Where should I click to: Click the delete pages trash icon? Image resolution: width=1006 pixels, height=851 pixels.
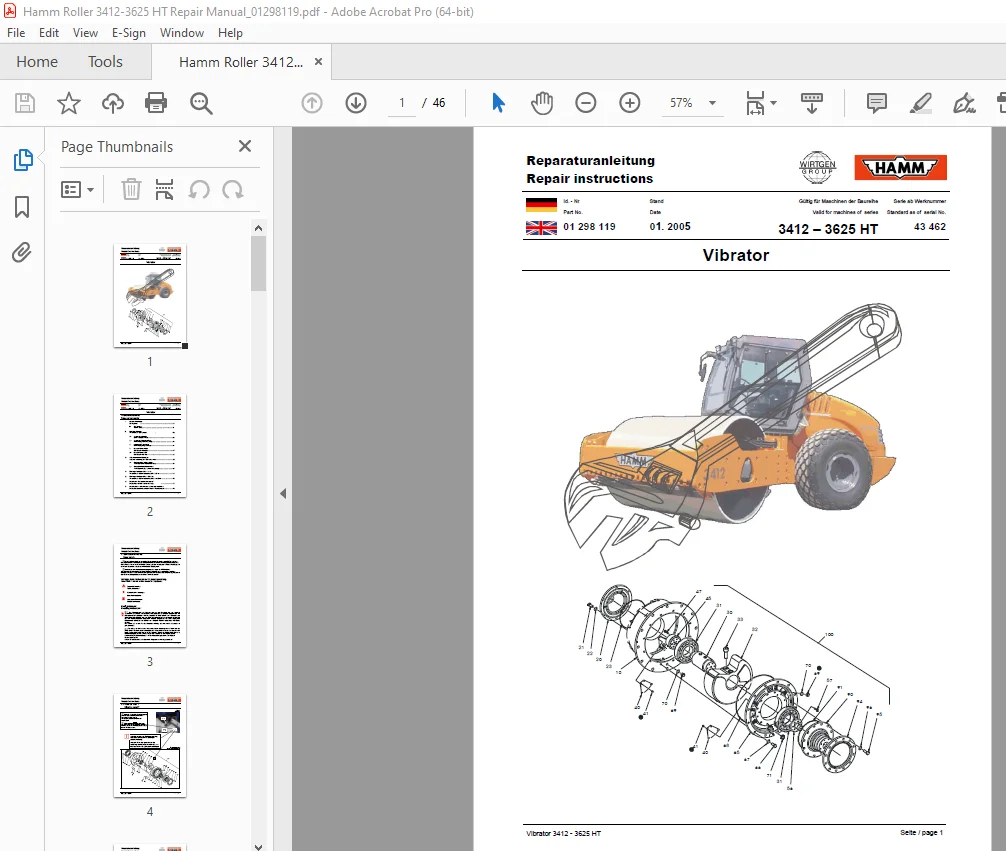(x=131, y=190)
